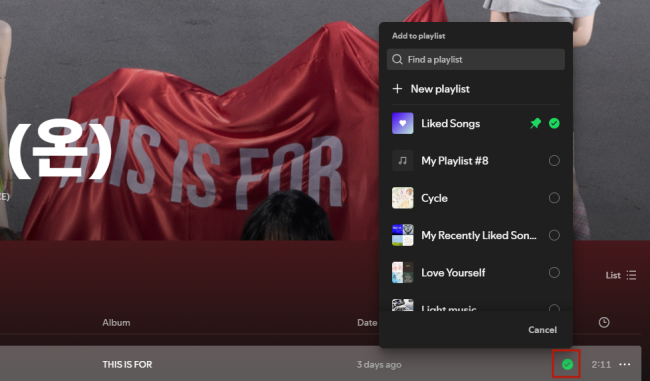Open the THIS IS FOR album link
Image resolution: width=650 pixels, height=381 pixels.
pos(127,364)
